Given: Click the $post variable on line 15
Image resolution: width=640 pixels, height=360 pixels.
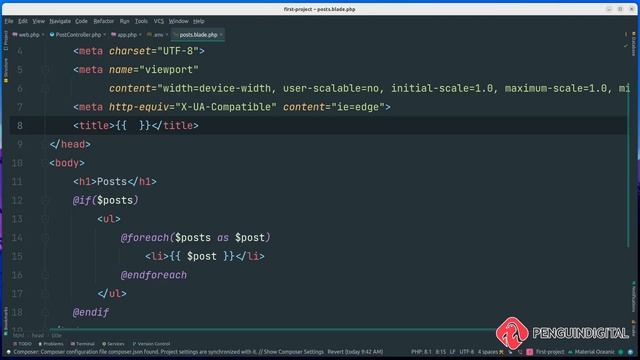Looking at the screenshot, I should (x=202, y=256).
